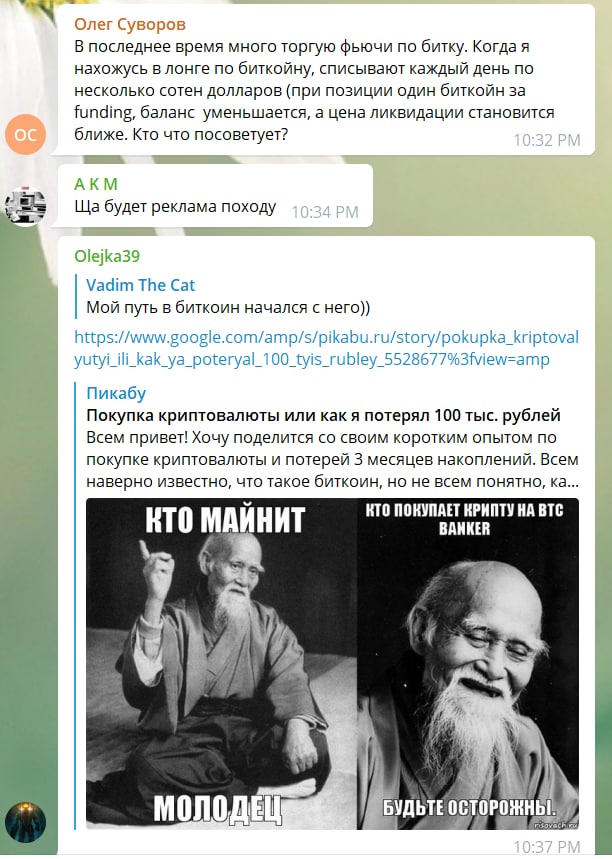Click the 10:37 PM timestamp

(546, 847)
